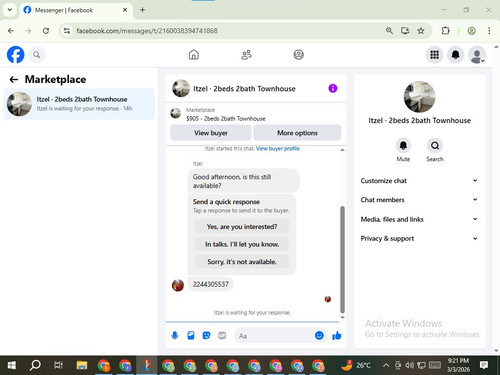
Task: Click the More options button
Action: 297,133
